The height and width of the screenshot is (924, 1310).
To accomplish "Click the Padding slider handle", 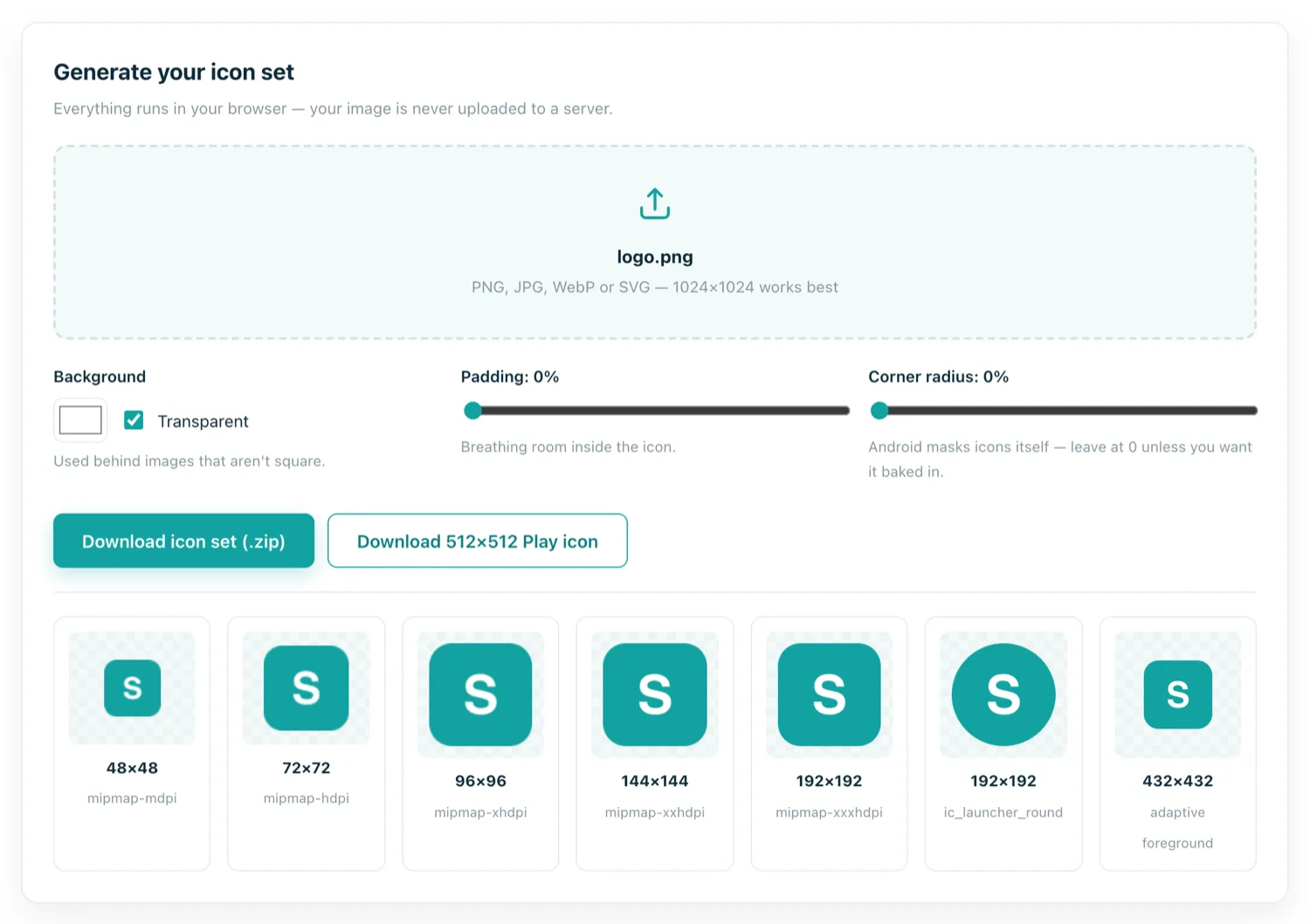I will point(472,410).
